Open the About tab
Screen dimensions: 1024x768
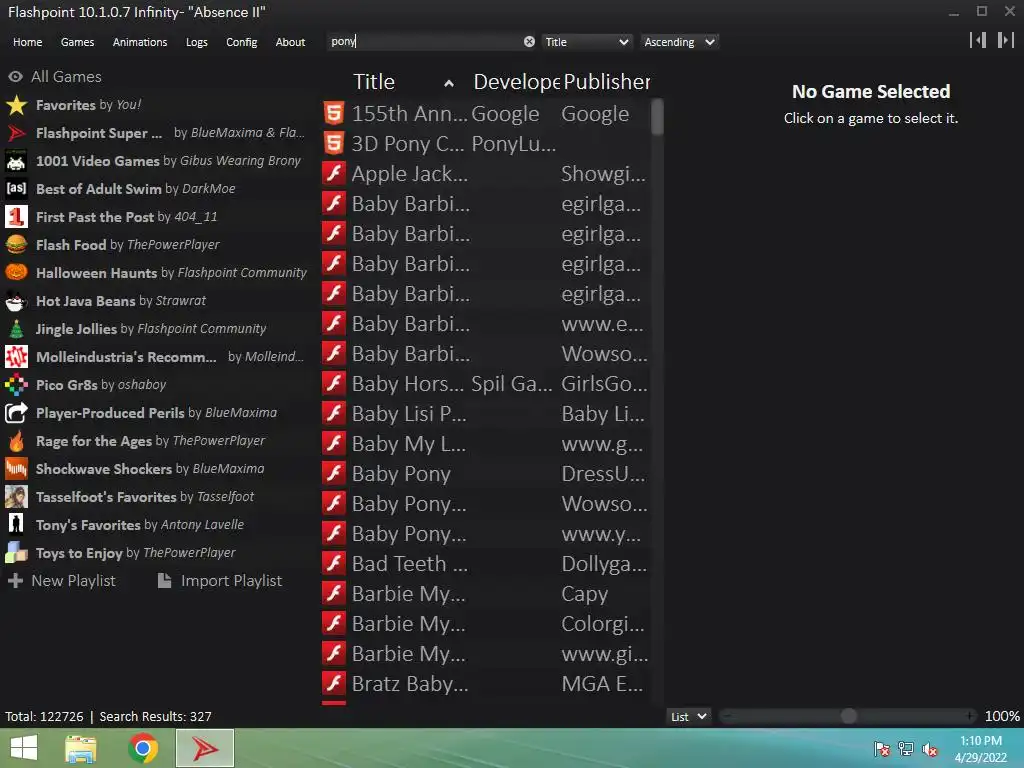pos(290,42)
